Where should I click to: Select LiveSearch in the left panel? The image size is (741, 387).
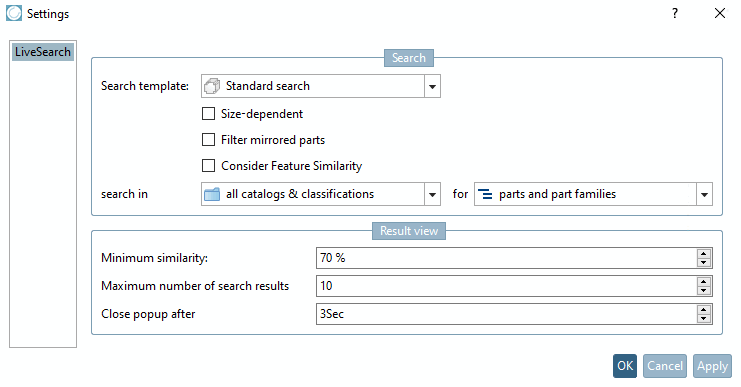point(43,52)
